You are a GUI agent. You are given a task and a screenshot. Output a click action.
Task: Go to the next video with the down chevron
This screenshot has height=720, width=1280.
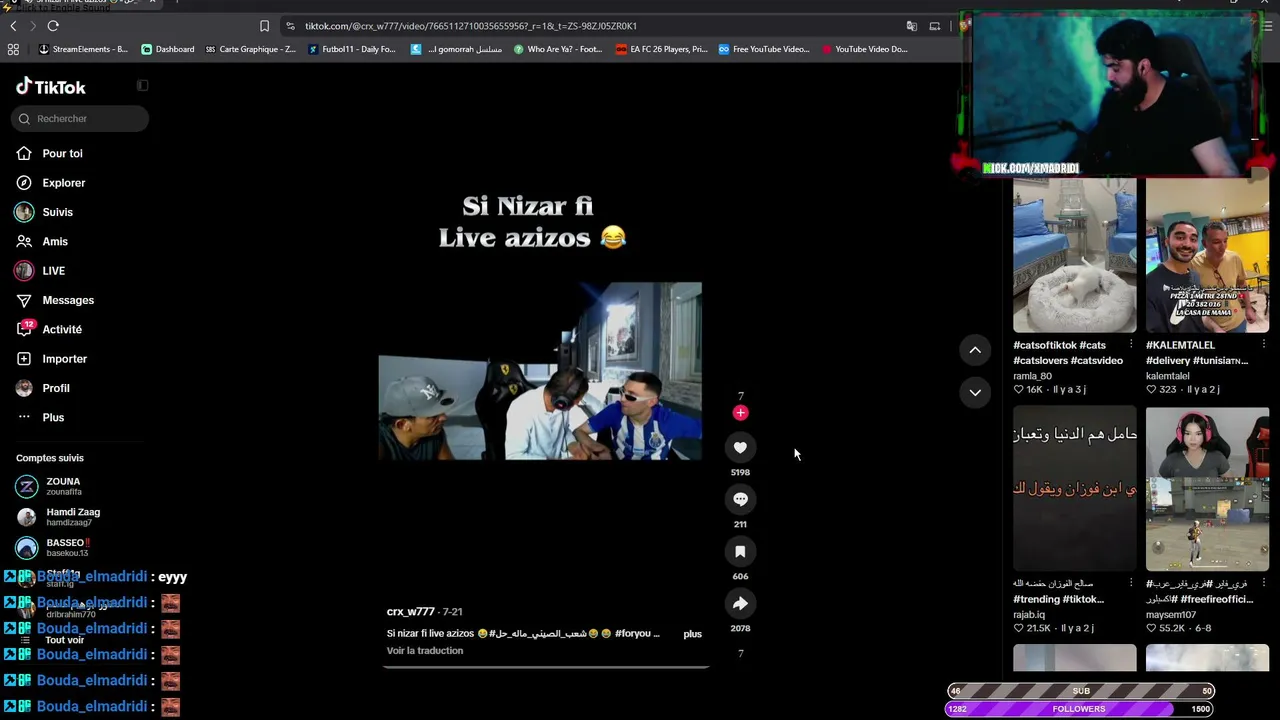click(975, 392)
